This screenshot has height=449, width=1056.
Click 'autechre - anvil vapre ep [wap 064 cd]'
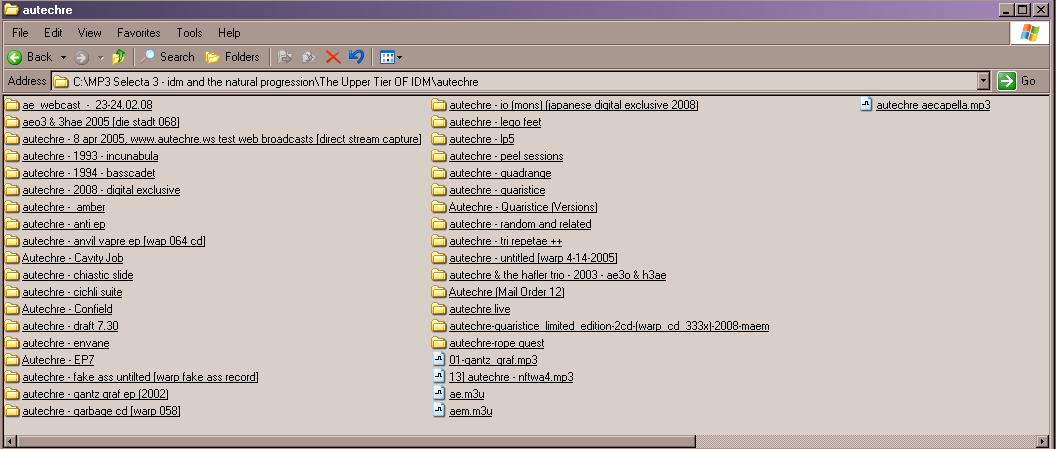(x=114, y=241)
